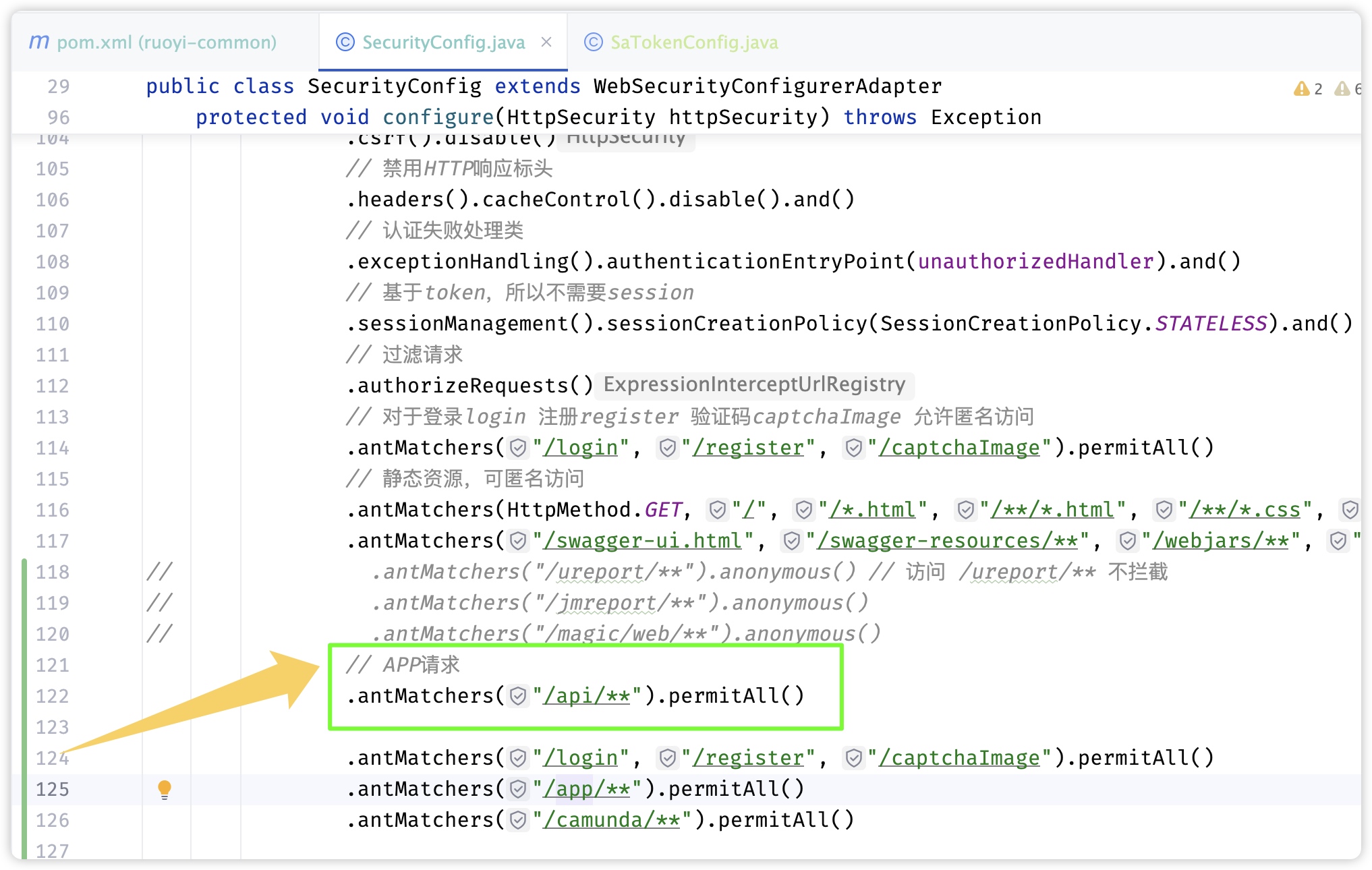Image resolution: width=1372 pixels, height=870 pixels.
Task: Select the SecurityConfig.java tab
Action: [443, 42]
